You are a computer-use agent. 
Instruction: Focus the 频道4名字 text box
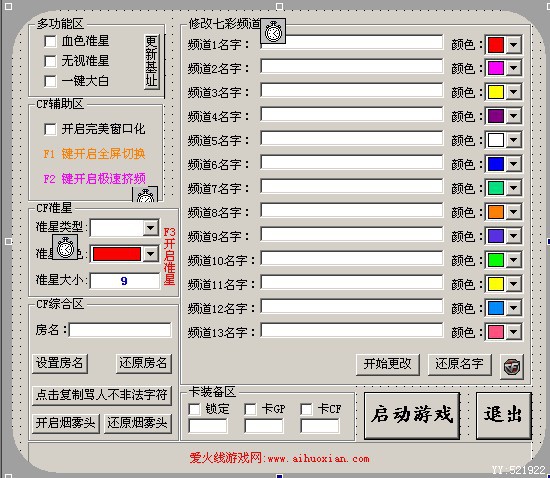[352, 114]
